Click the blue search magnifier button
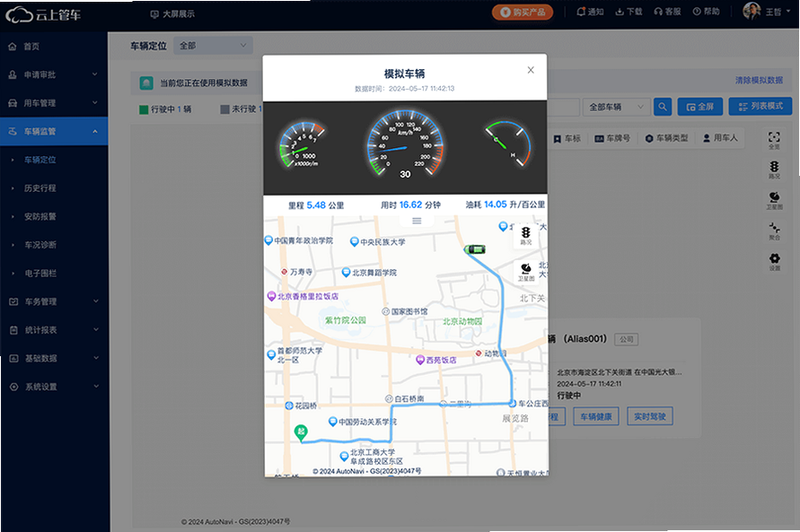This screenshot has width=800, height=532. point(662,107)
